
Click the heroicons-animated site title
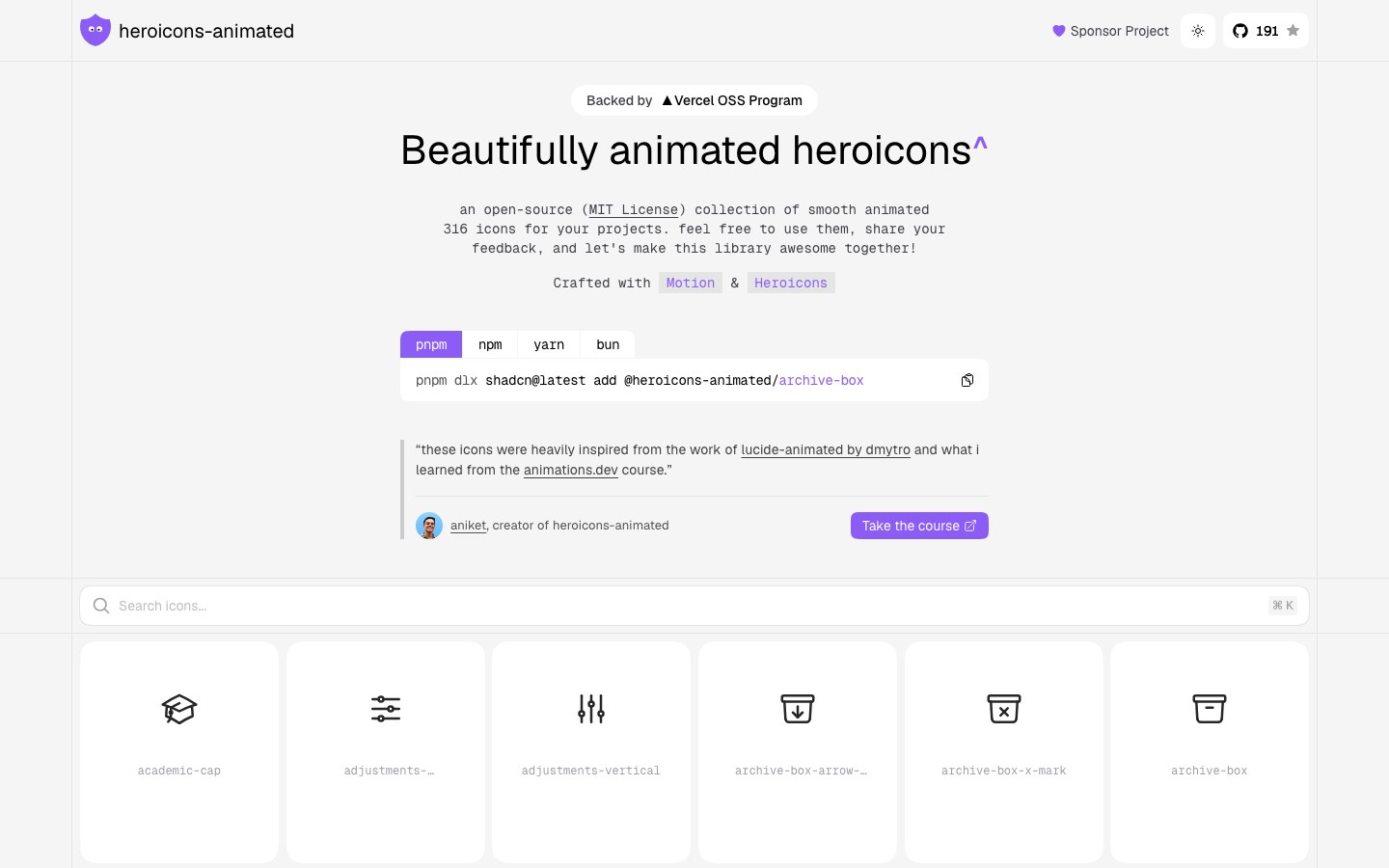pyautogui.click(x=206, y=31)
